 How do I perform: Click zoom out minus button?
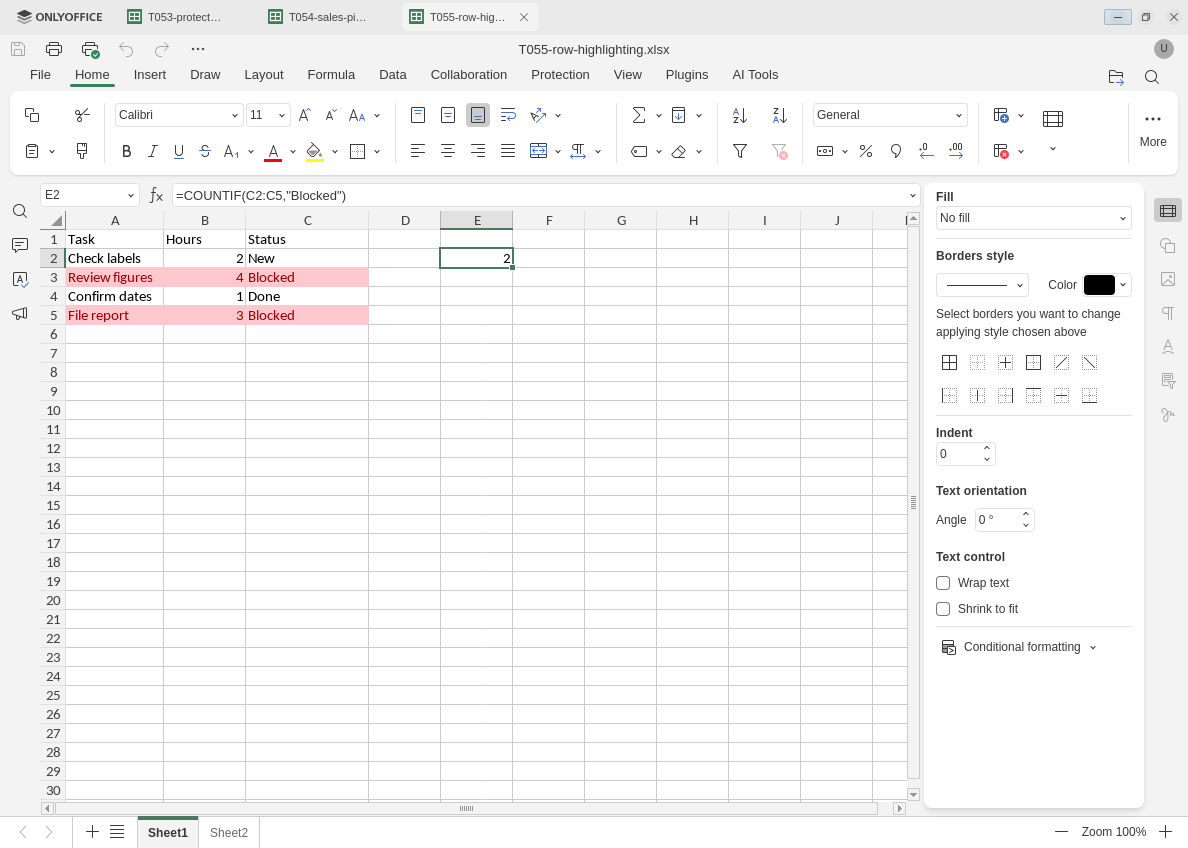point(1061,832)
